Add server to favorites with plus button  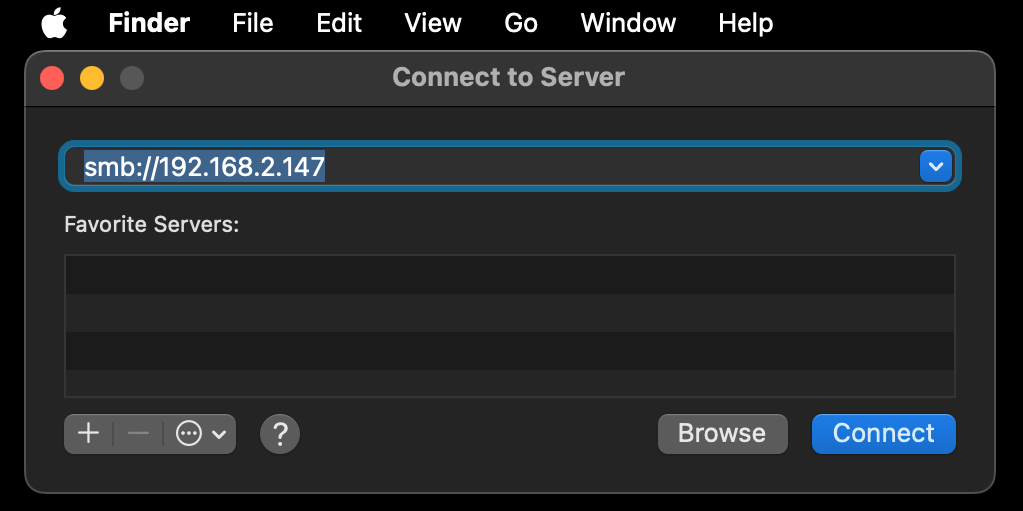click(89, 434)
